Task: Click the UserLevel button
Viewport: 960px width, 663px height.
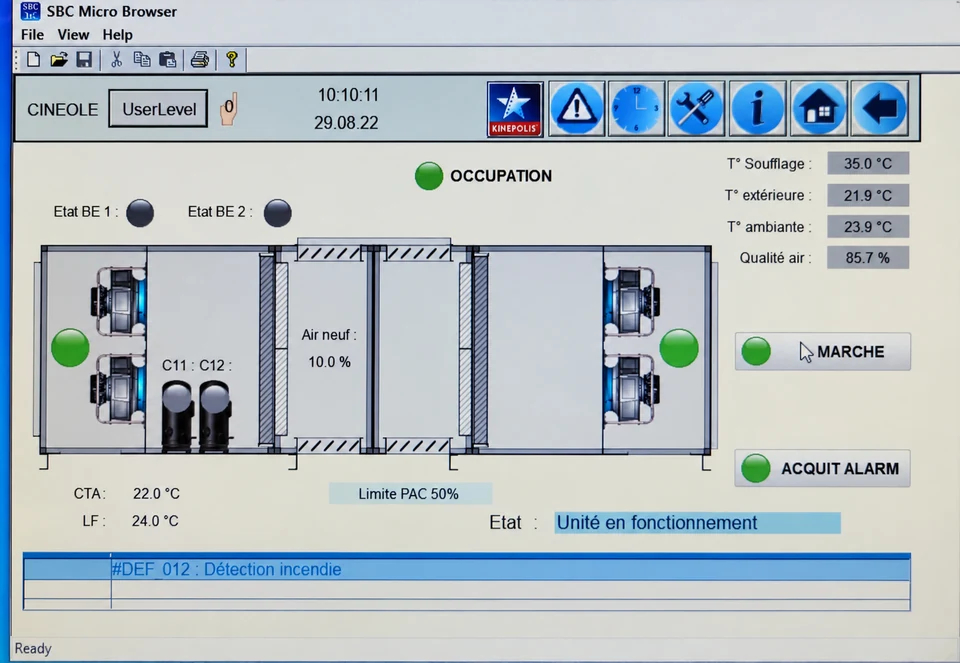Action: 158,109
